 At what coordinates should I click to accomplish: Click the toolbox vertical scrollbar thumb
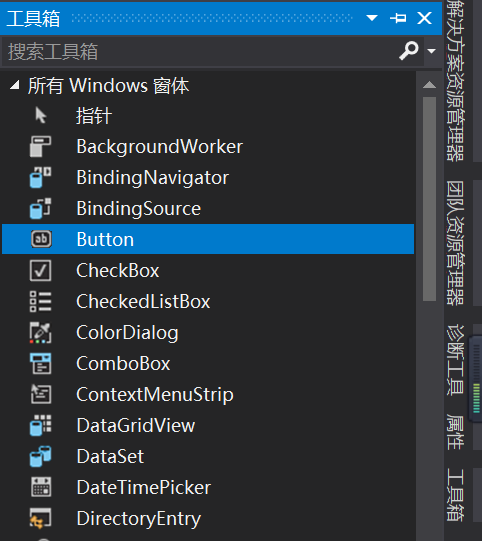point(429,199)
